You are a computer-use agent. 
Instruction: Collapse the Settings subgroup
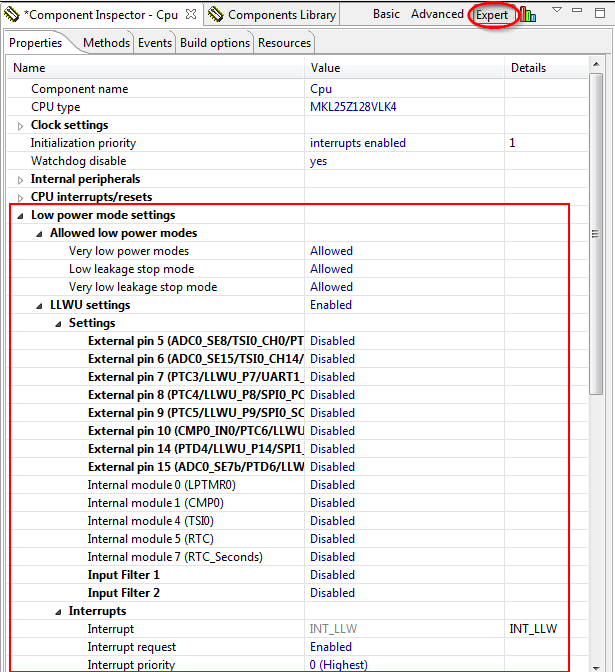(58, 324)
